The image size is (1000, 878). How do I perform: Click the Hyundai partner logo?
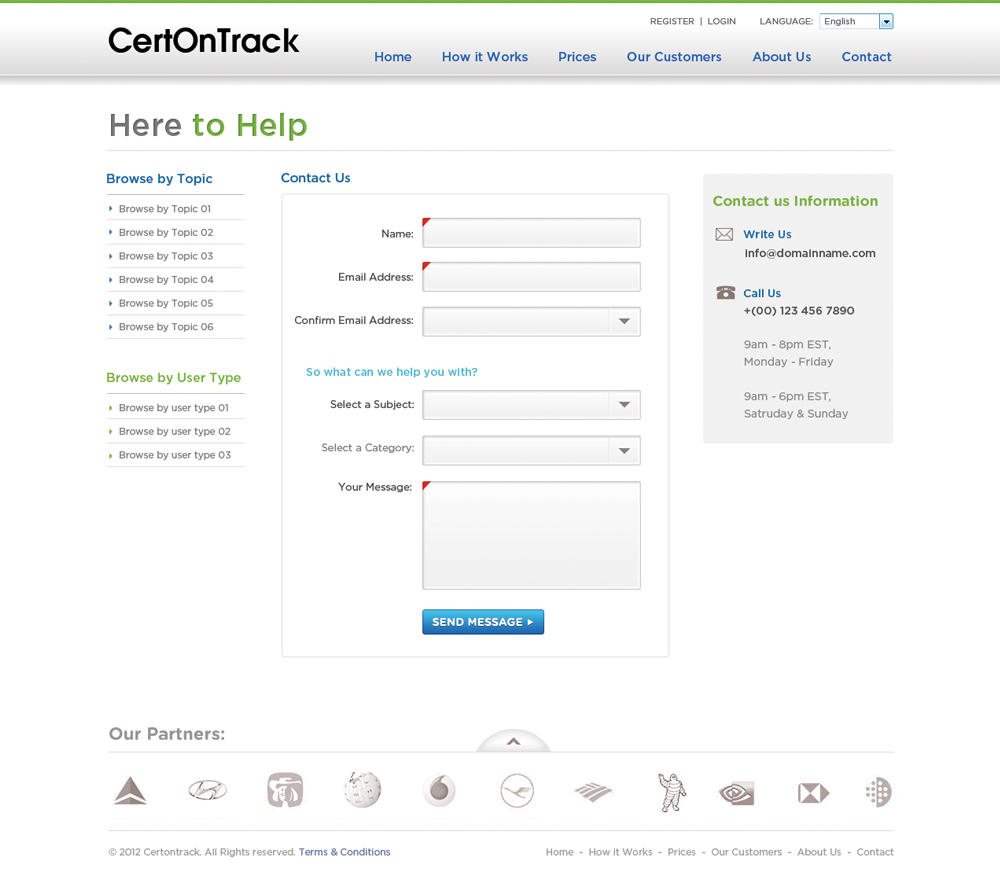click(208, 791)
